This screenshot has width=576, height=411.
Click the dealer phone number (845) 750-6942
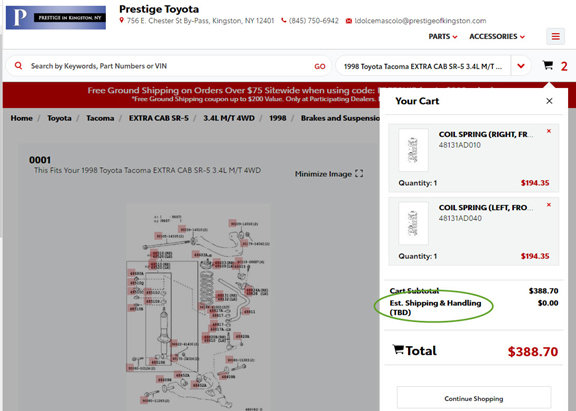[x=314, y=21]
